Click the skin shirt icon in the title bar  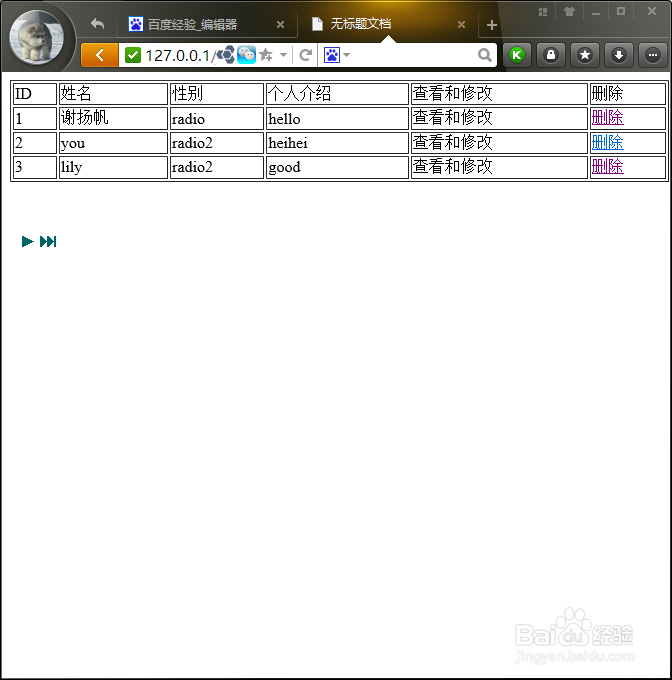(x=569, y=12)
